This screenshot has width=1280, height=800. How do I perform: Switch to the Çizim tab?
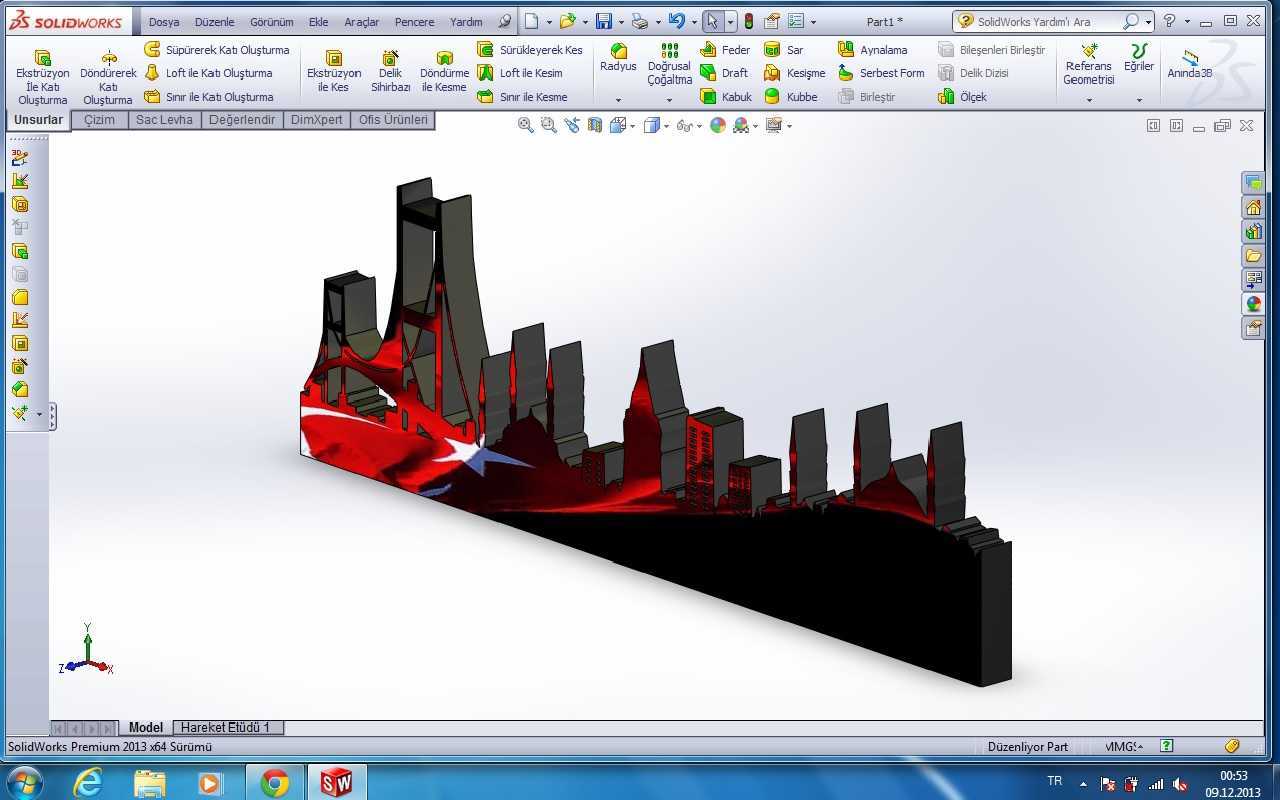[x=99, y=120]
